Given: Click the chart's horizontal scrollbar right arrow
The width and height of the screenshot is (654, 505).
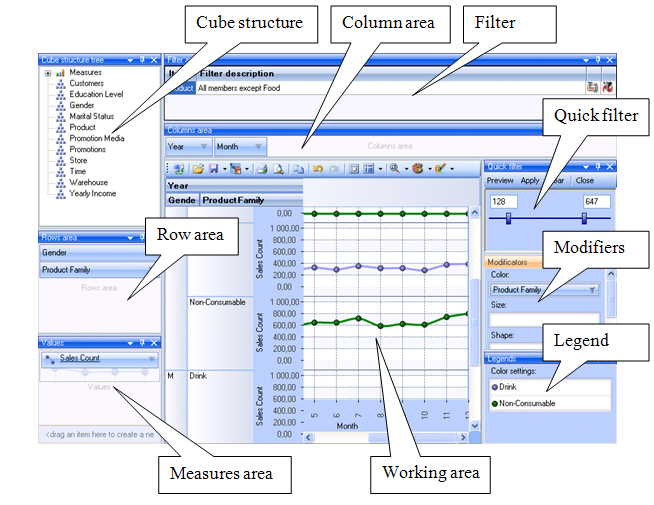Looking at the screenshot, I should 463,437.
